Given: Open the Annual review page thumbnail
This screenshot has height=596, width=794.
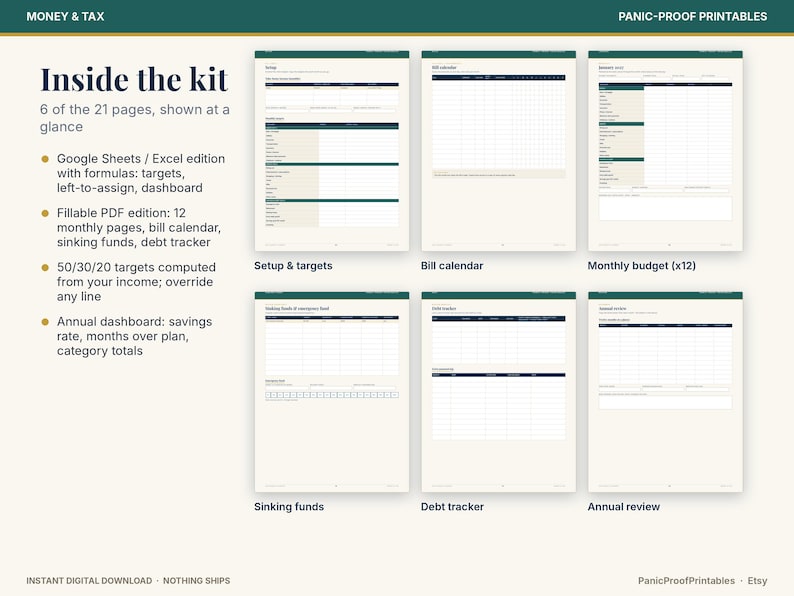Looking at the screenshot, I should coord(665,391).
